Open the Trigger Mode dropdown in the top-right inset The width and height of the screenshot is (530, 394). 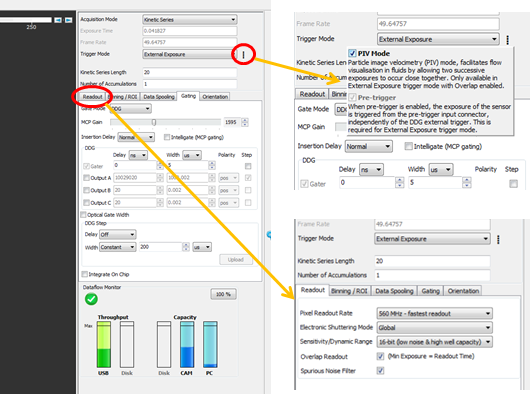(x=438, y=39)
